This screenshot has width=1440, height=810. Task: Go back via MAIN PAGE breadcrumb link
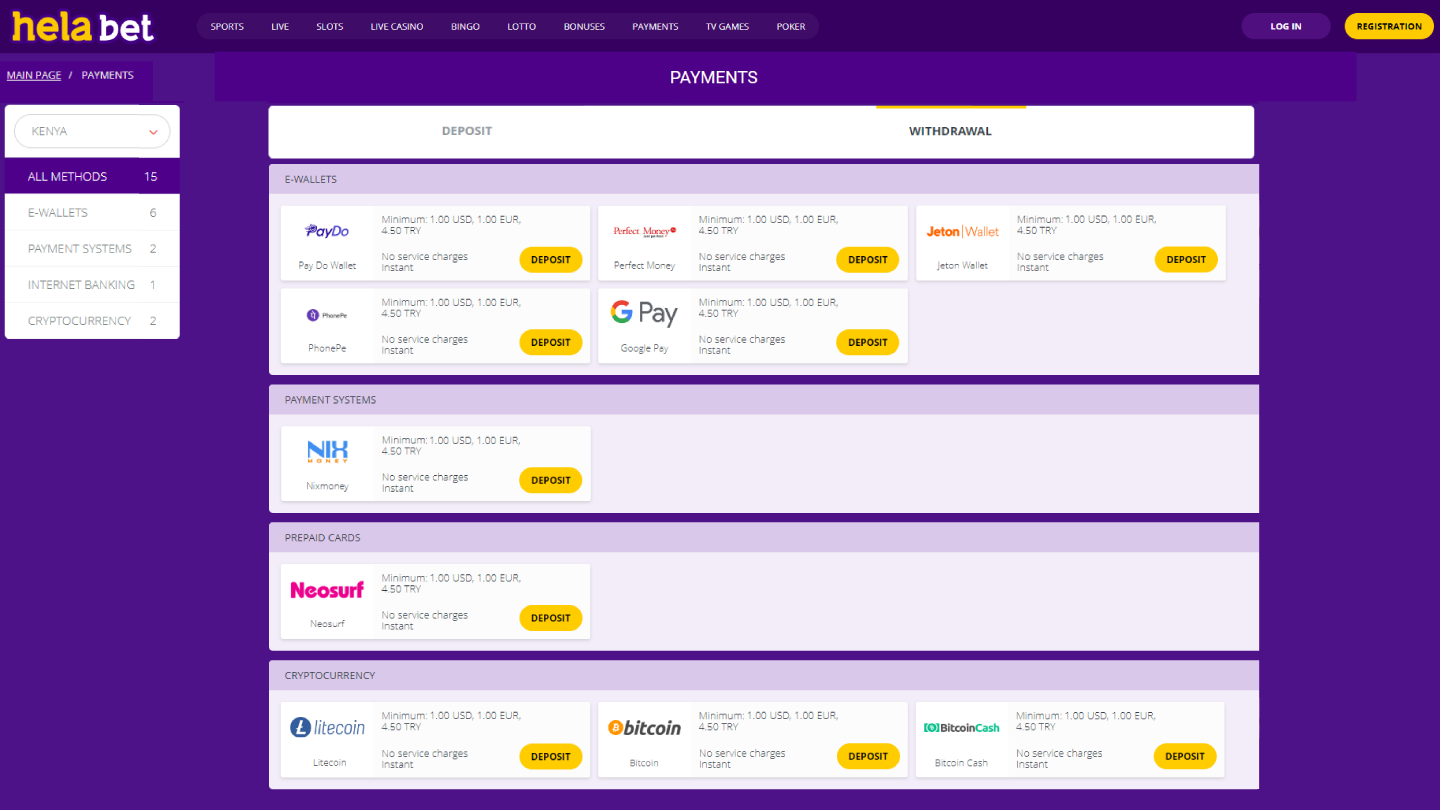click(x=33, y=74)
